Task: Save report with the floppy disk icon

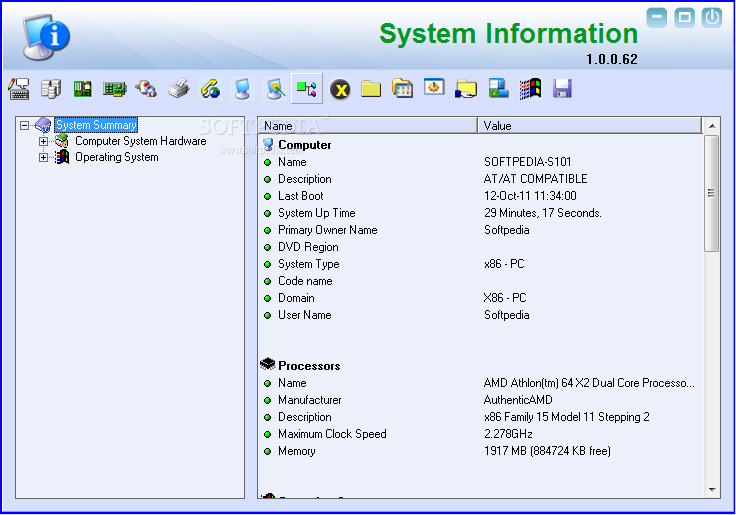Action: click(562, 89)
